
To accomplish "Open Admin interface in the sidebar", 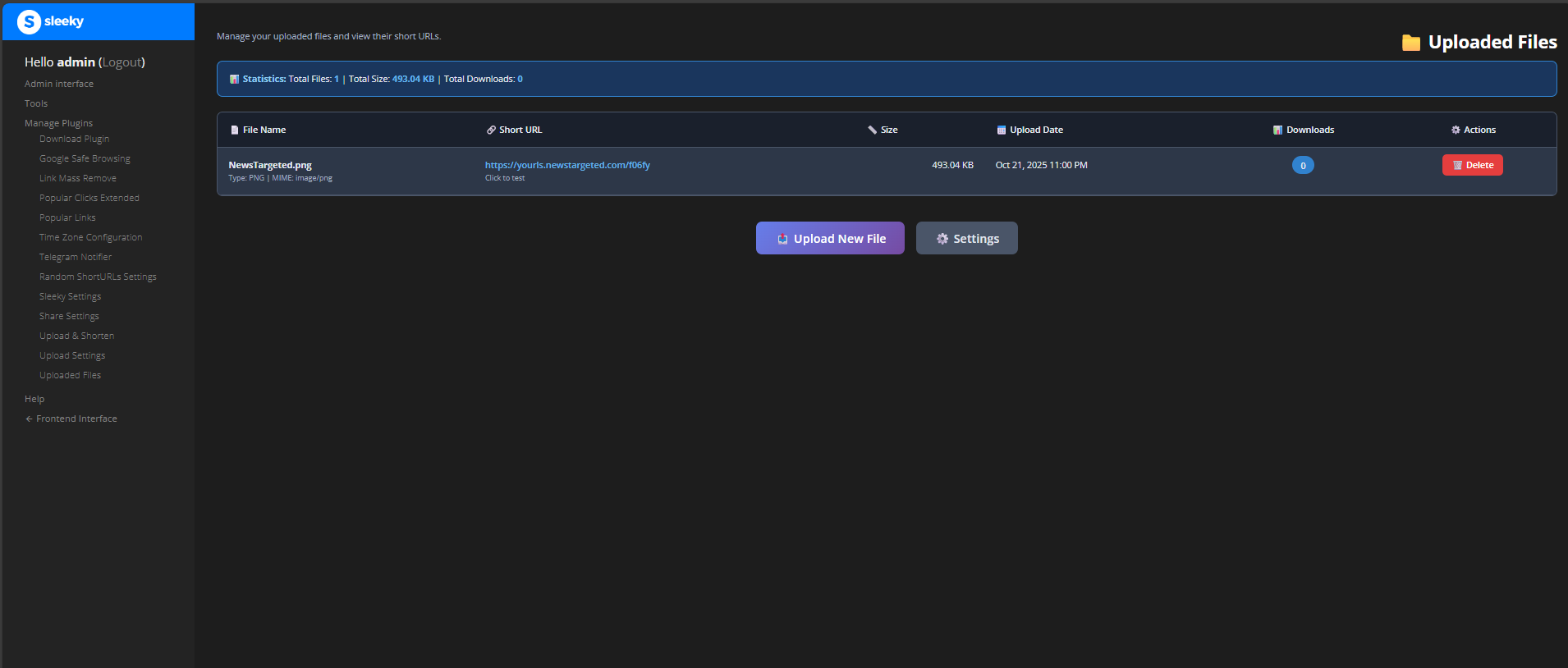I will (x=59, y=84).
